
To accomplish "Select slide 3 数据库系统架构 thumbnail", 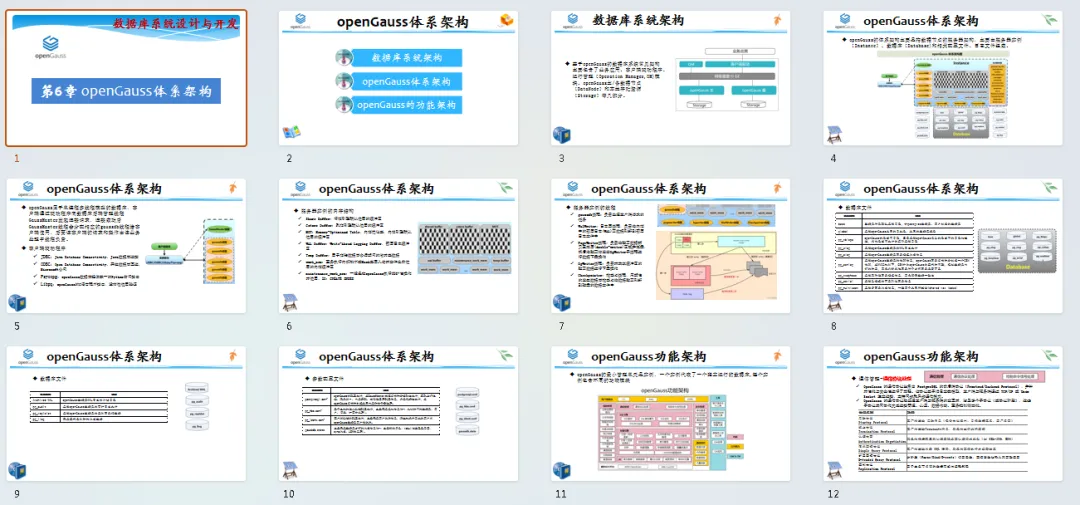I will pyautogui.click(x=671, y=78).
